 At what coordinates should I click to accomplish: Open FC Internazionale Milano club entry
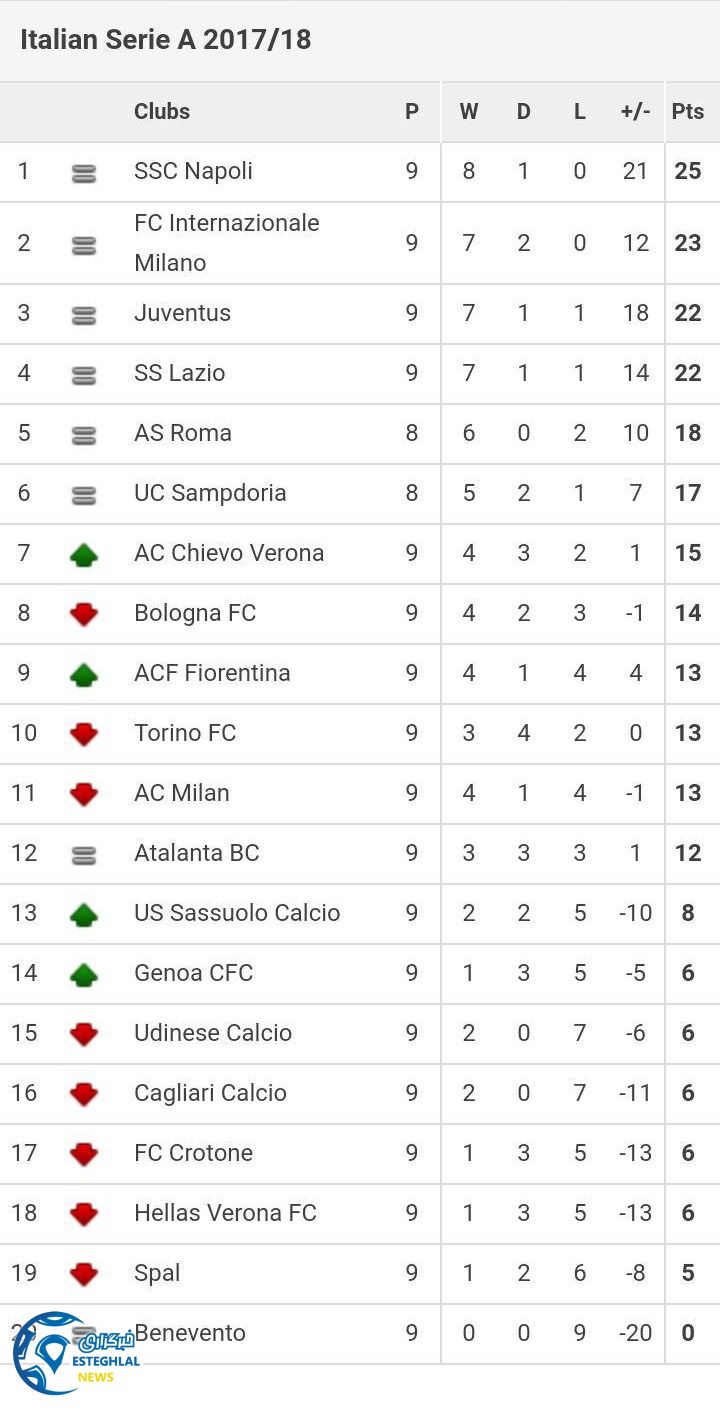click(x=226, y=243)
